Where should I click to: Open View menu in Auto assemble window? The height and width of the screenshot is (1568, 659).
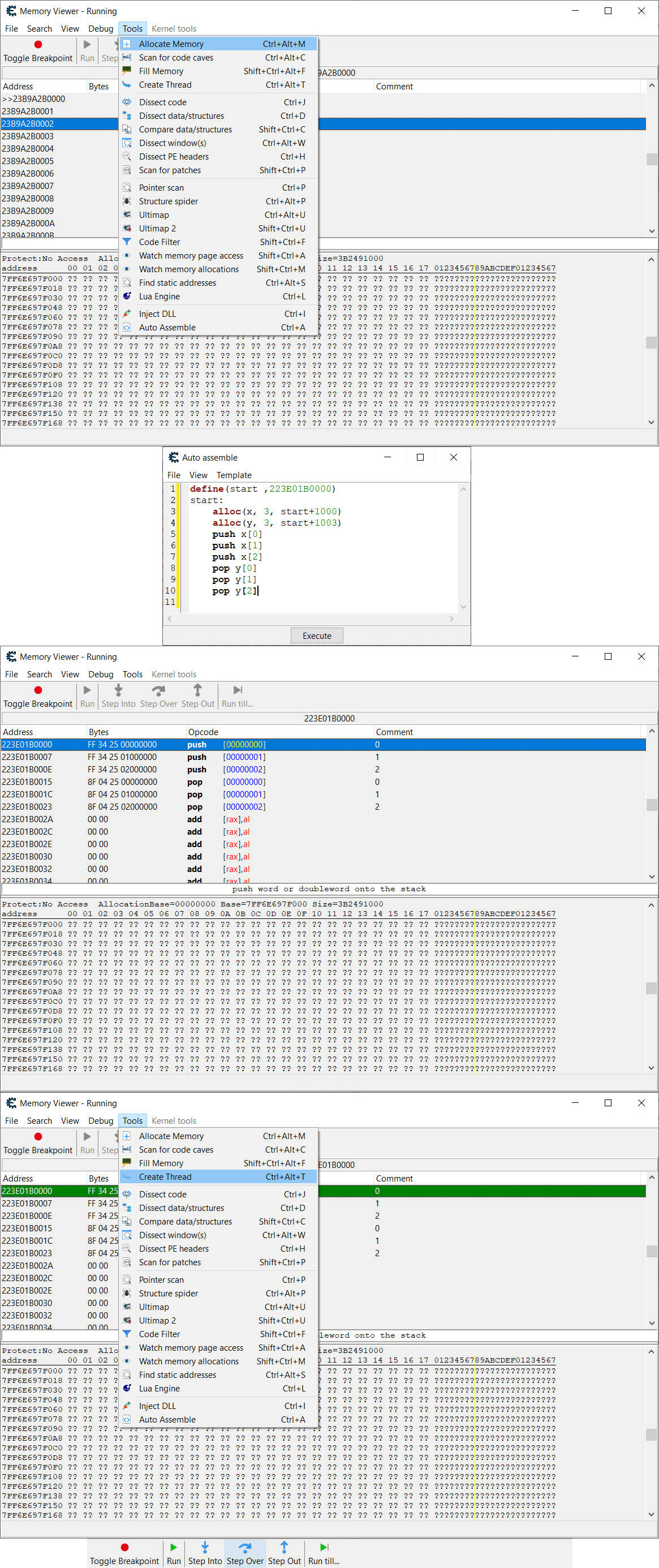(x=198, y=475)
